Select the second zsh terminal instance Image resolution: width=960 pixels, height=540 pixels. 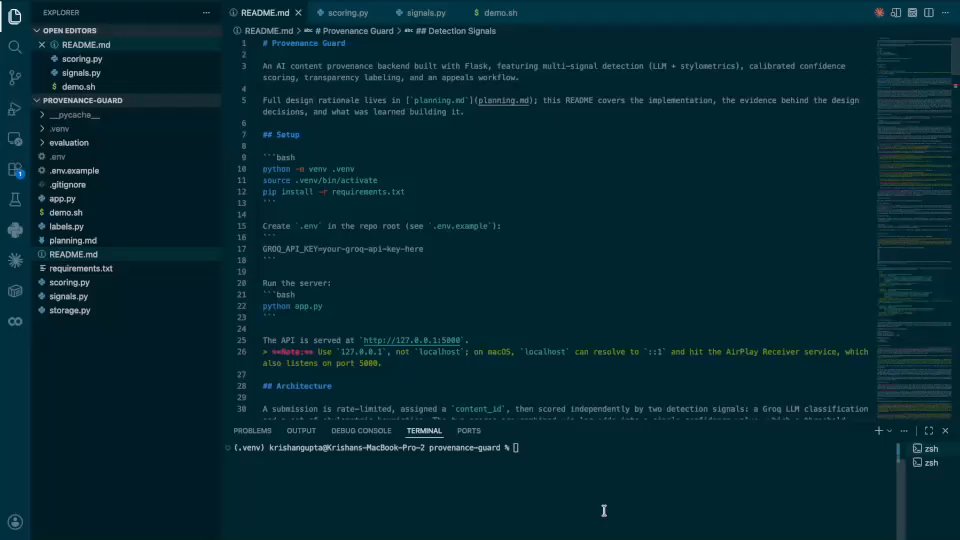pyautogui.click(x=926, y=463)
